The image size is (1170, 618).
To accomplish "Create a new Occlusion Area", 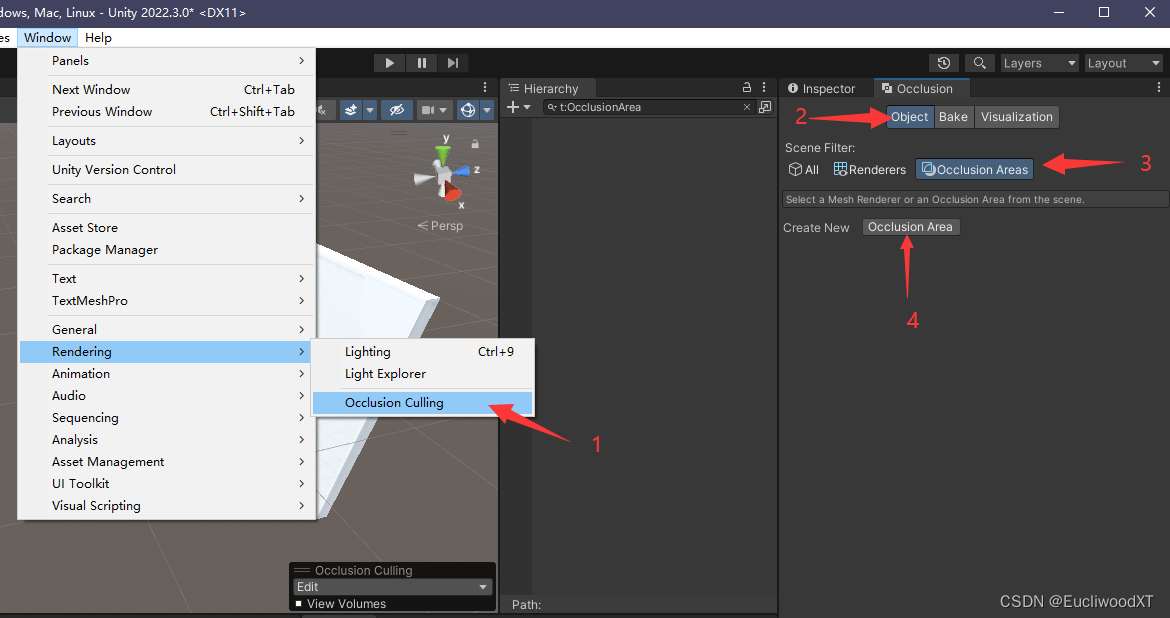I will coord(910,227).
